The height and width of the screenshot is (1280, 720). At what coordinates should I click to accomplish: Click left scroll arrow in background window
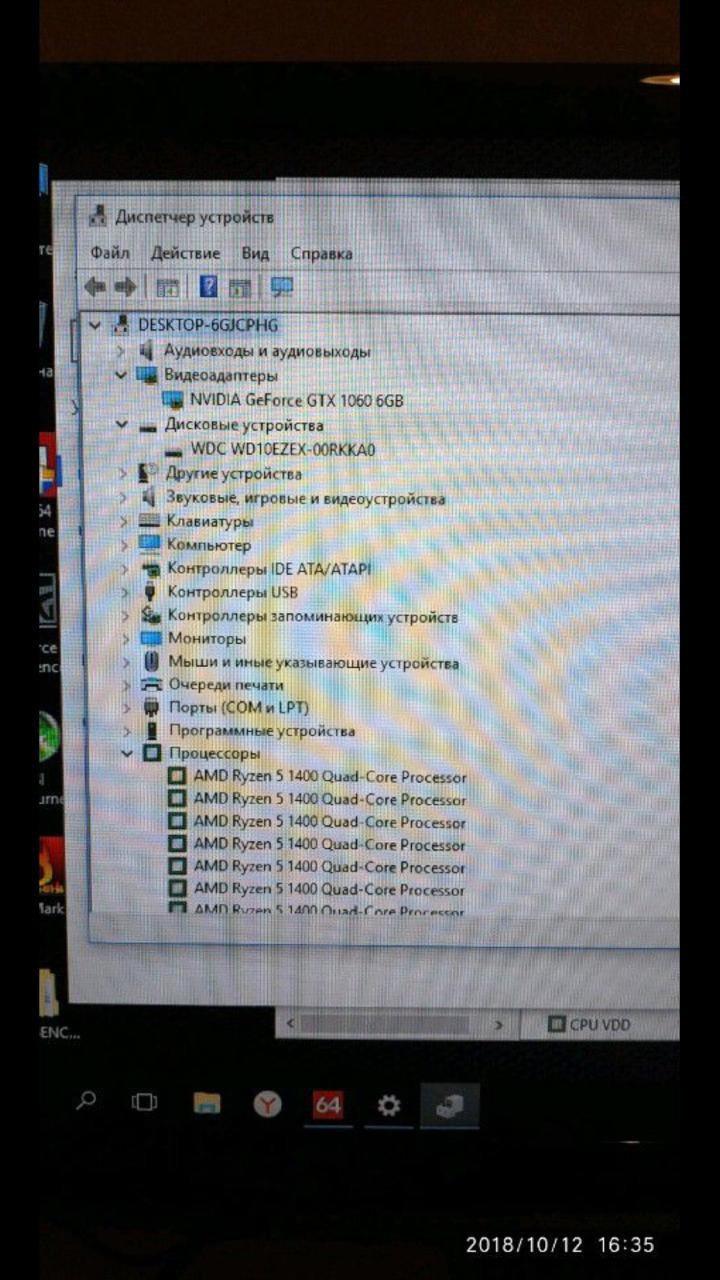pyautogui.click(x=290, y=1025)
